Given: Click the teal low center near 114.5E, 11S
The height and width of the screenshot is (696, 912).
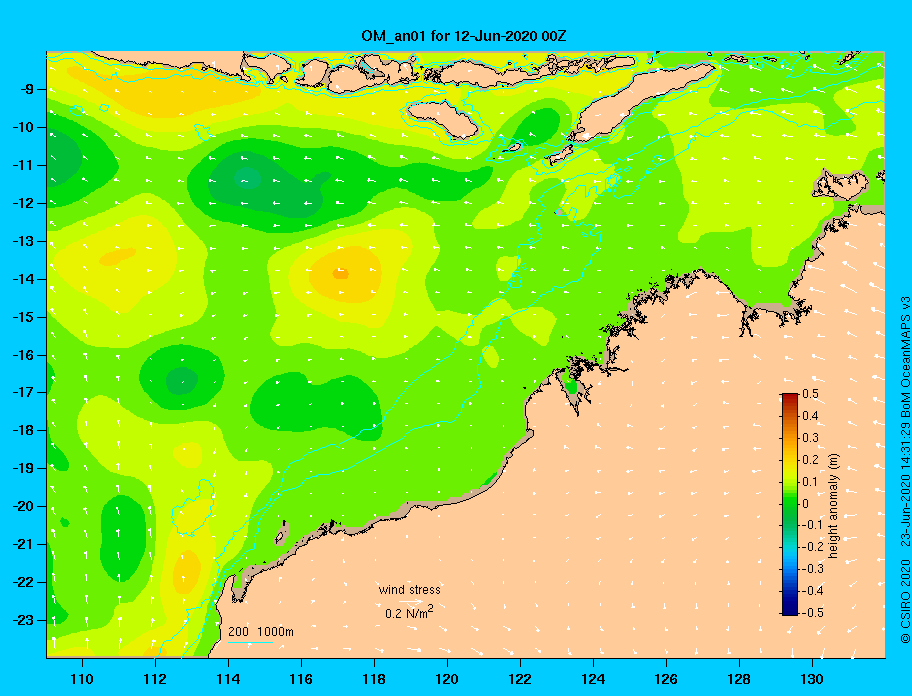Looking at the screenshot, I should pos(248,178).
